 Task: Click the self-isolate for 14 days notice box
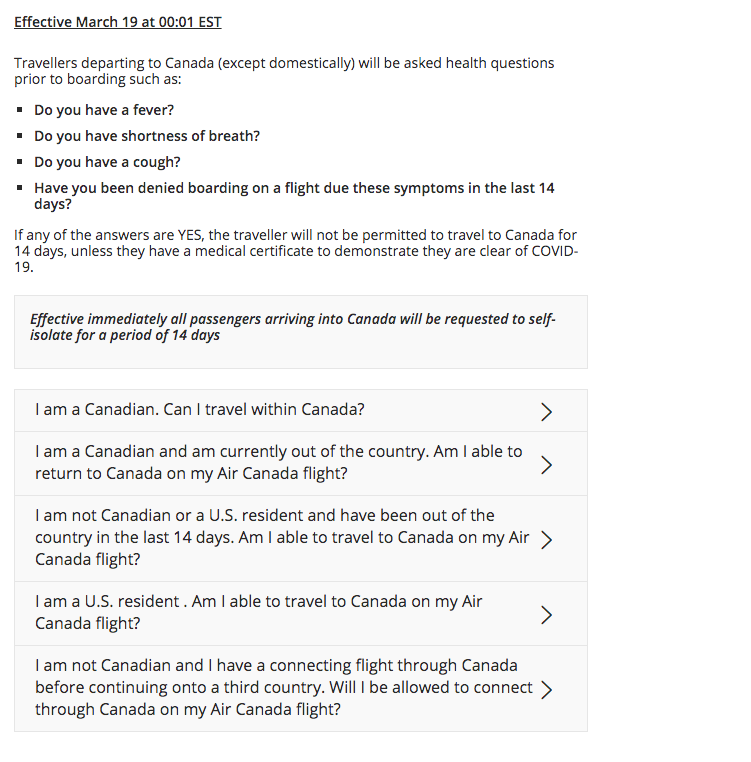(301, 332)
